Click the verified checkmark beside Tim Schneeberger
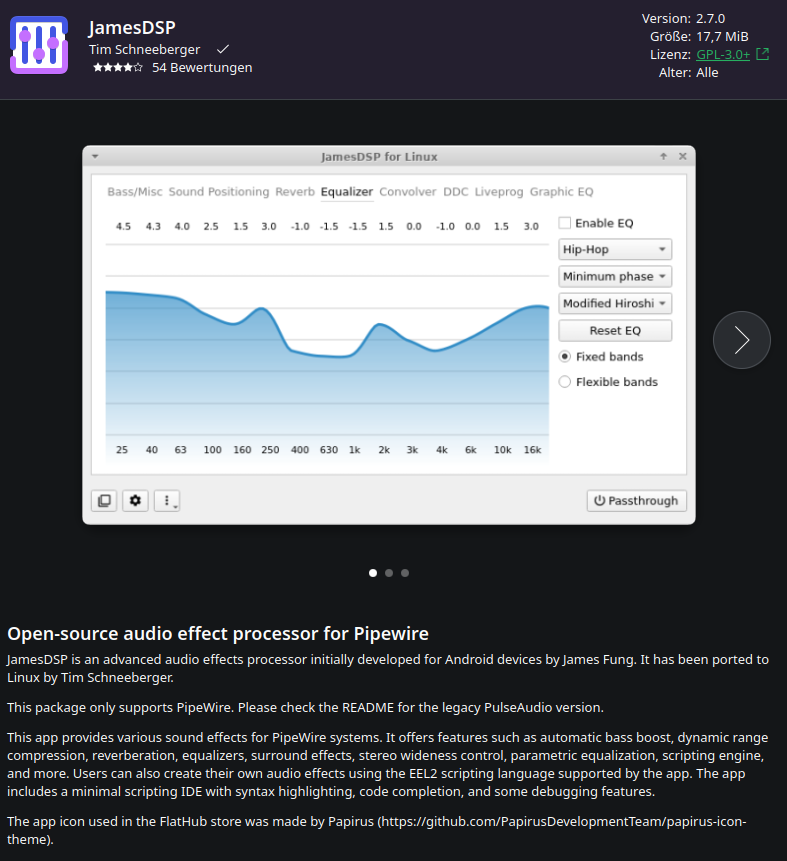 pyautogui.click(x=222, y=49)
